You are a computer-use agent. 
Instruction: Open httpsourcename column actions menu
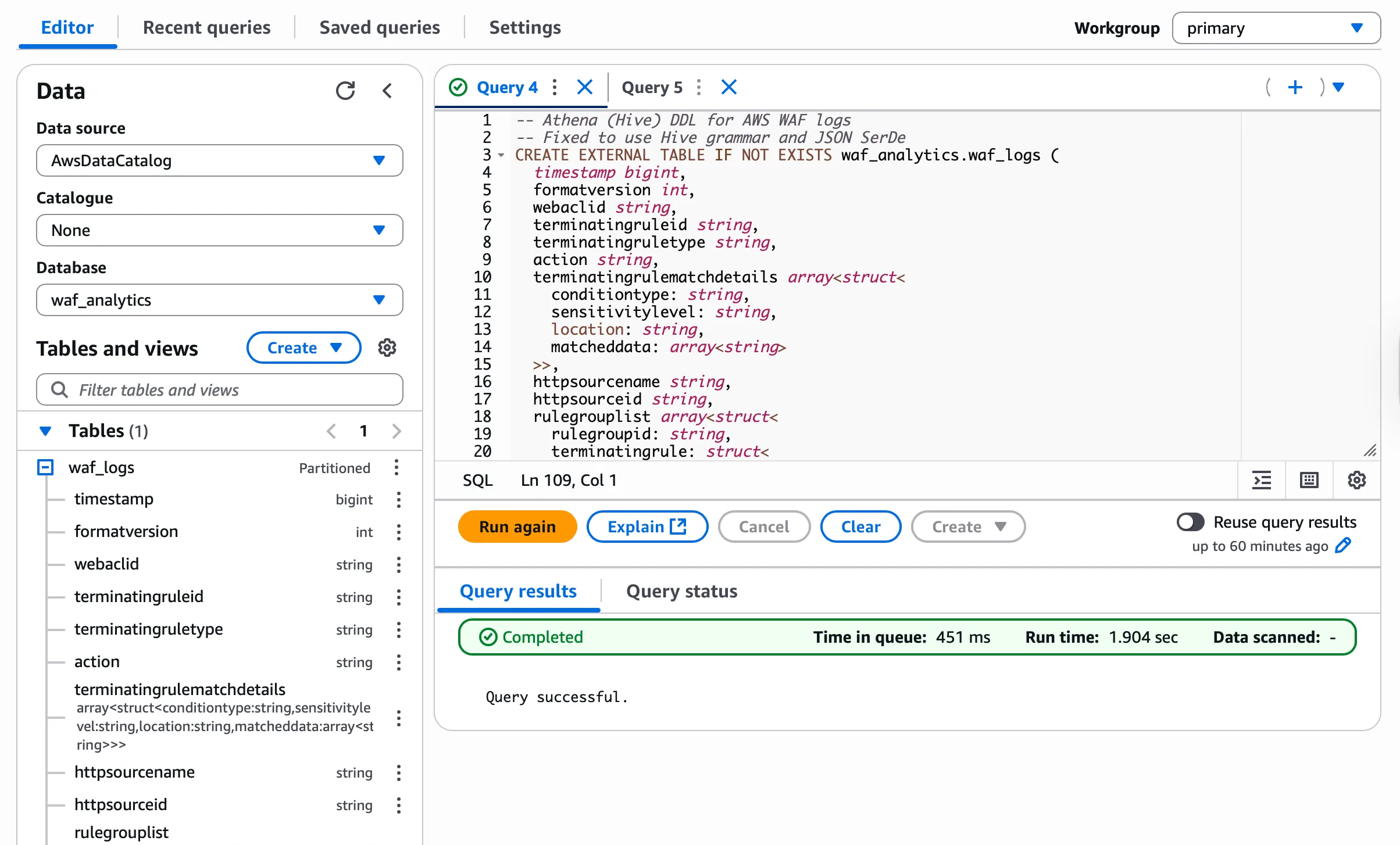click(x=399, y=773)
